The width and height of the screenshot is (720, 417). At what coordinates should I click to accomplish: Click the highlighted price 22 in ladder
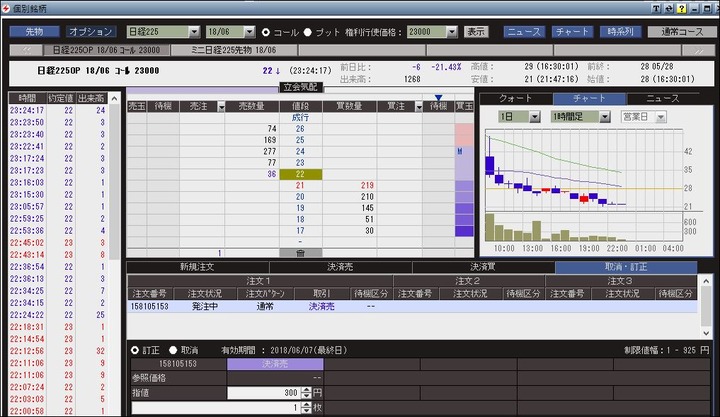pyautogui.click(x=300, y=175)
